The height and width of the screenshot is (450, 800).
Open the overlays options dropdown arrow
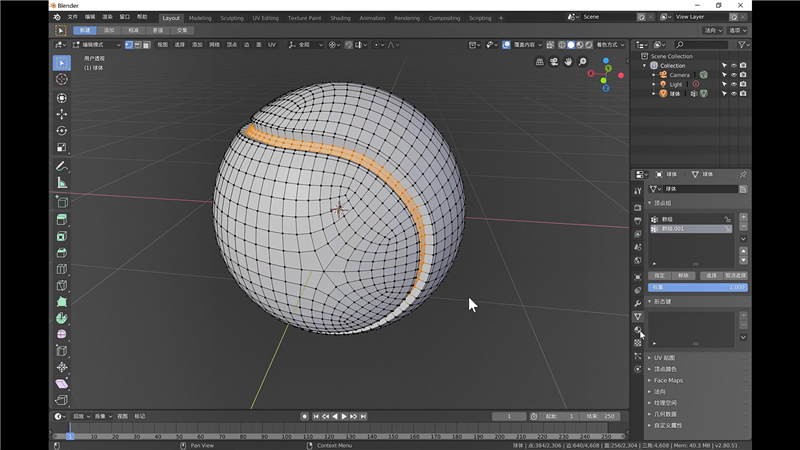pyautogui.click(x=540, y=45)
